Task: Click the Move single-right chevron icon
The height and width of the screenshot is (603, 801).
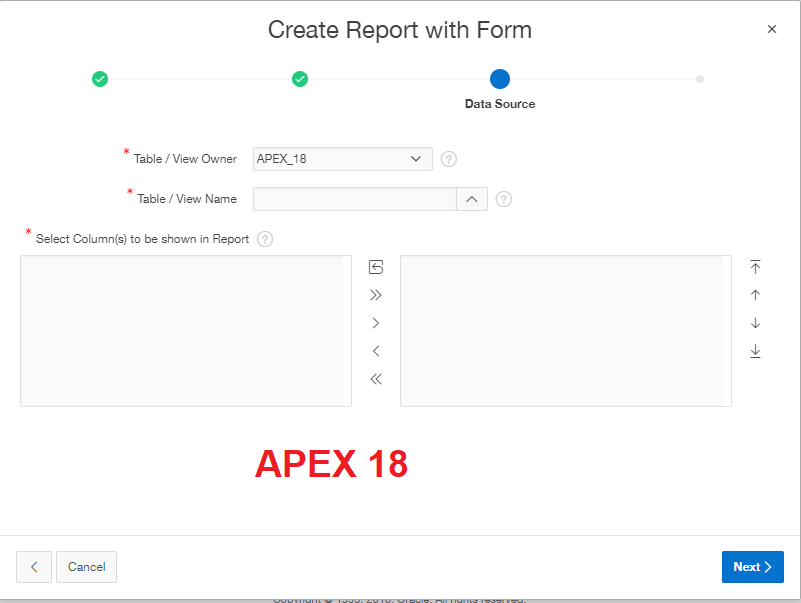Action: pos(376,323)
